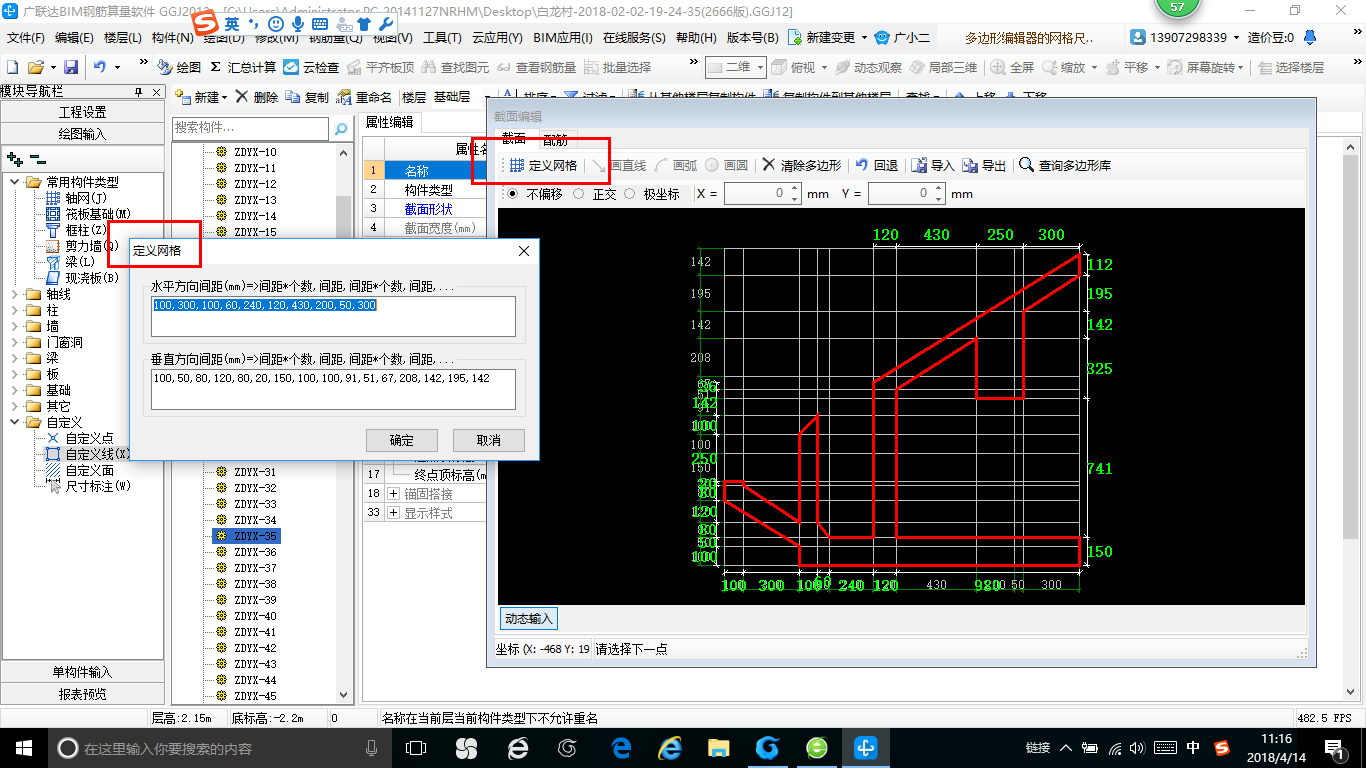Click 导出 export in section editor
The width and height of the screenshot is (1366, 768).
(984, 165)
